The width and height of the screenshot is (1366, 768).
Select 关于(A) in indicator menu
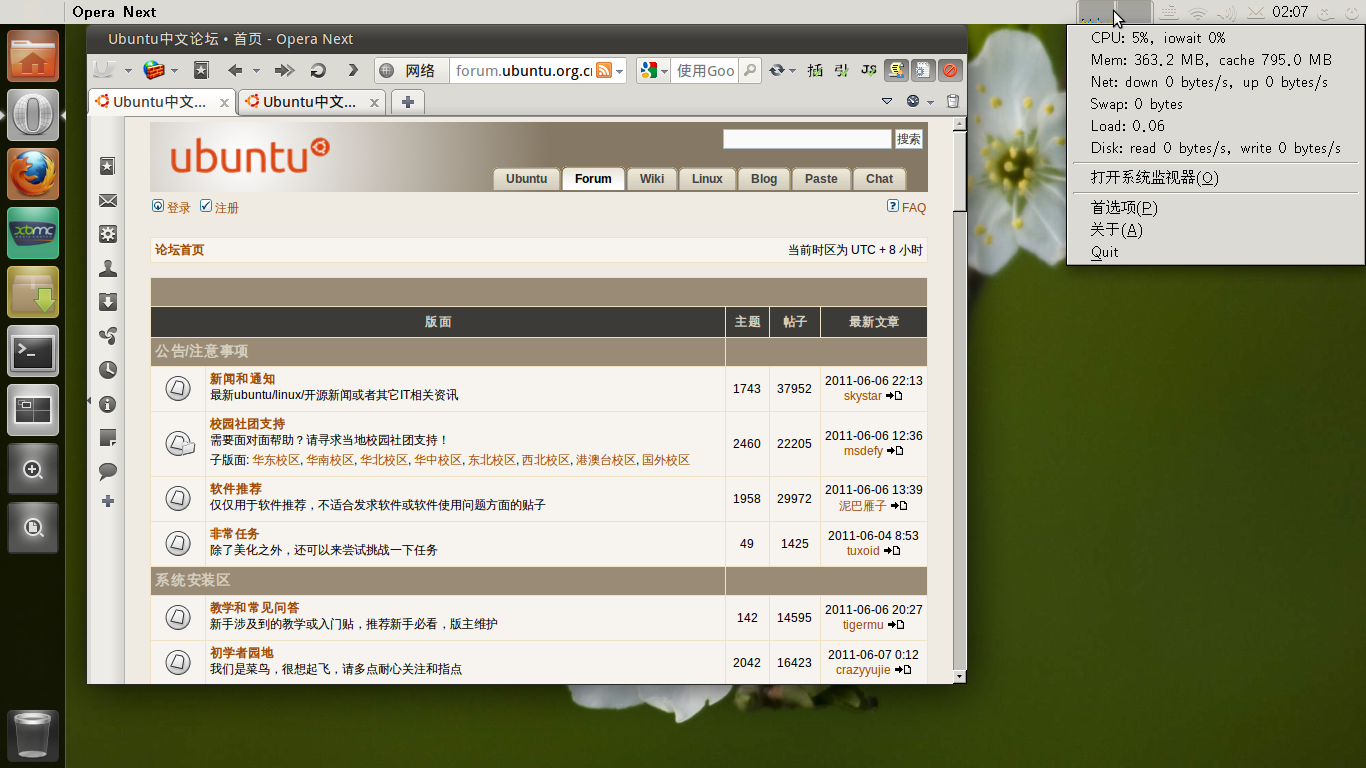tap(1215, 230)
